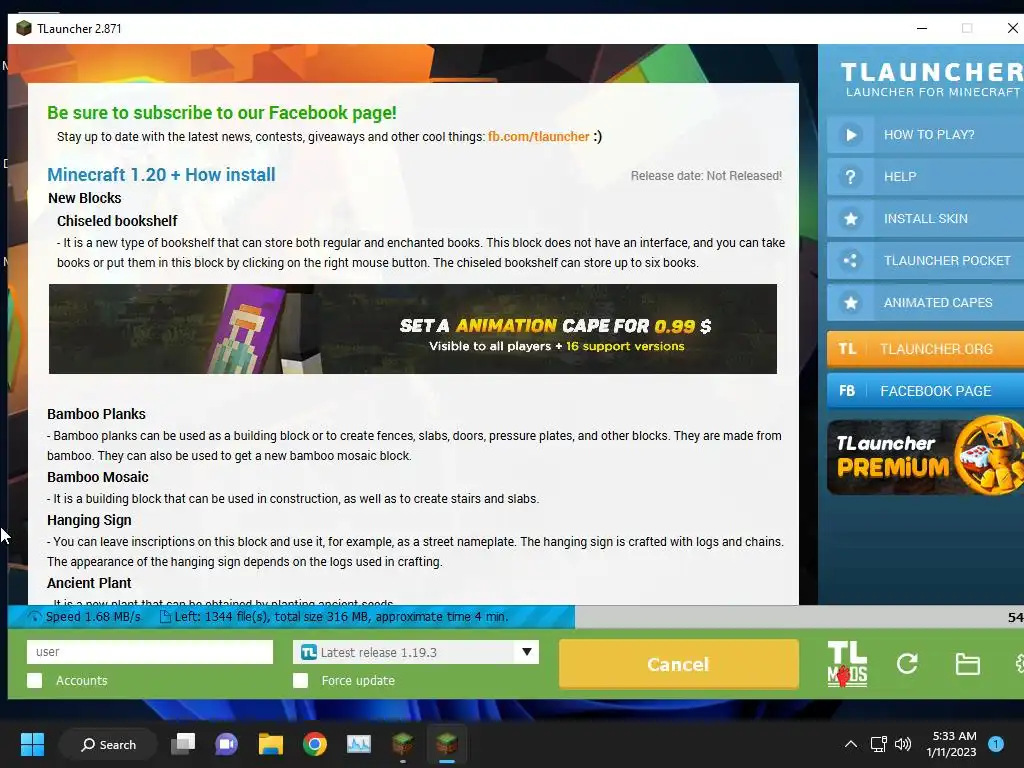Viewport: 1024px width, 768px height.
Task: Click the download progress bar
Action: 516,616
